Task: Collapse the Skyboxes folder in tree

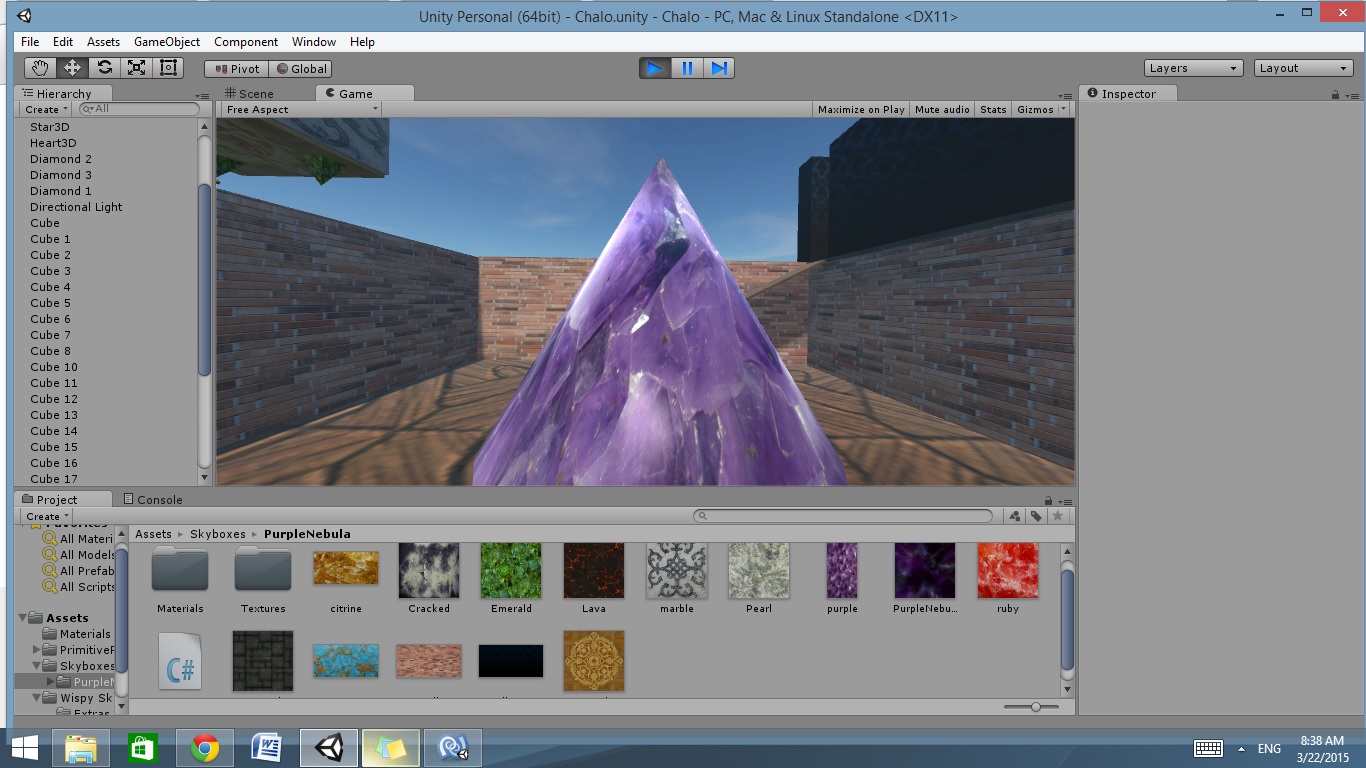Action: tap(37, 666)
